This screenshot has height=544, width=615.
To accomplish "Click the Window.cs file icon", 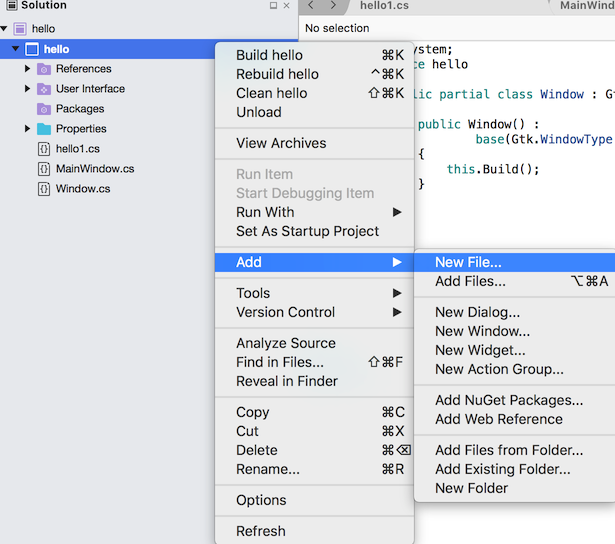I will (44, 189).
